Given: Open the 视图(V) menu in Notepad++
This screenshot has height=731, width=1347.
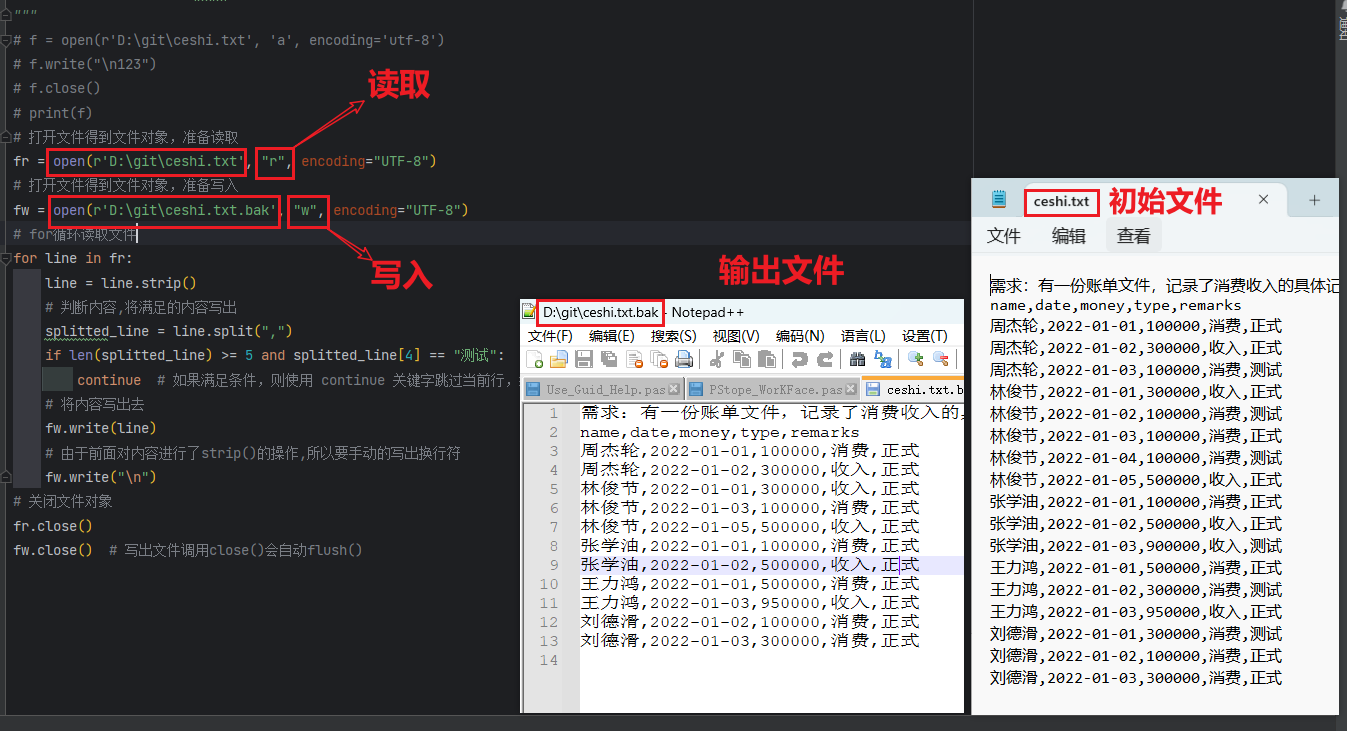Looking at the screenshot, I should (736, 336).
